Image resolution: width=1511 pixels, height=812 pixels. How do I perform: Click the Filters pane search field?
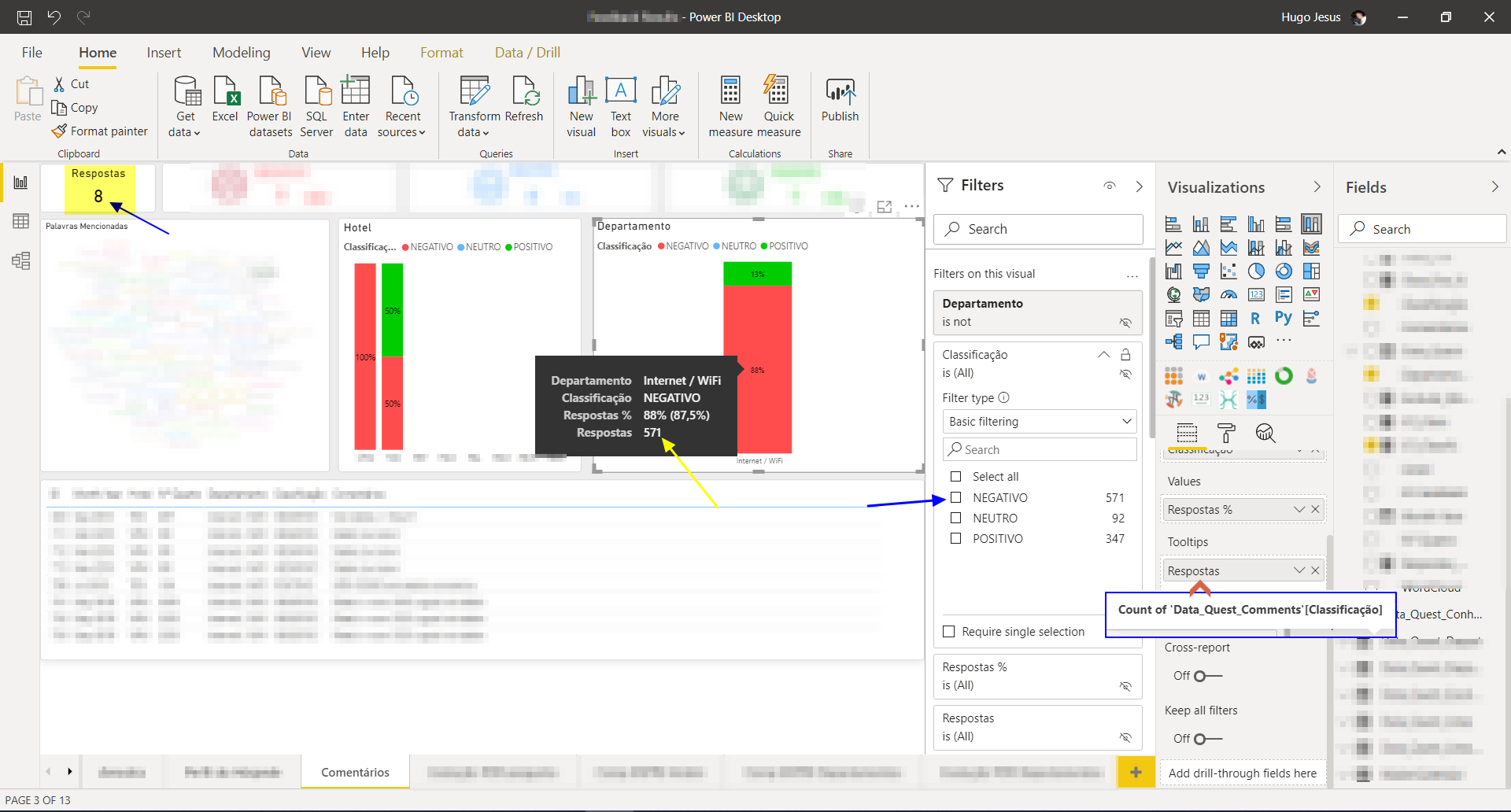pyautogui.click(x=1038, y=229)
